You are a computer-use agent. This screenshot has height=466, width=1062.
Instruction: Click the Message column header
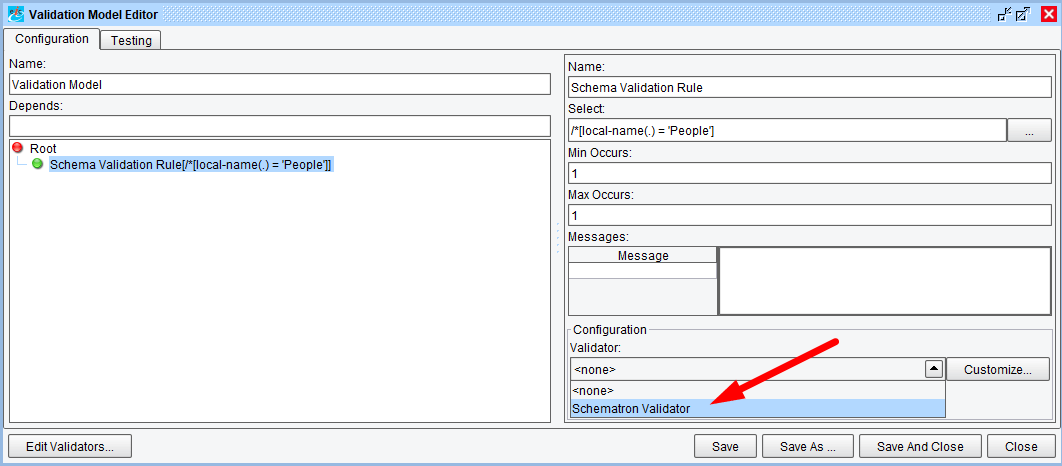click(x=643, y=256)
